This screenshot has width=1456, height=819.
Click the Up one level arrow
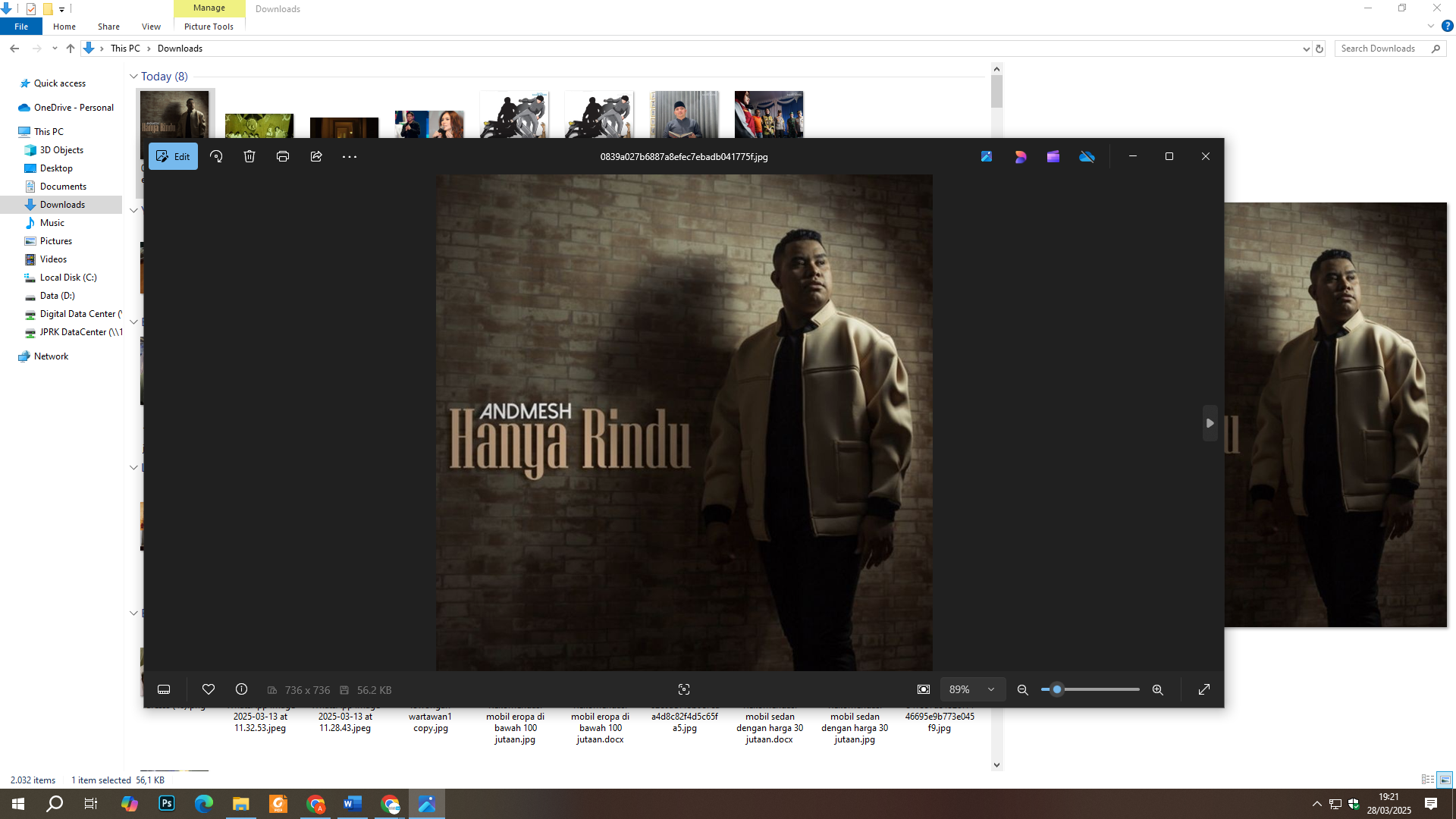(71, 49)
